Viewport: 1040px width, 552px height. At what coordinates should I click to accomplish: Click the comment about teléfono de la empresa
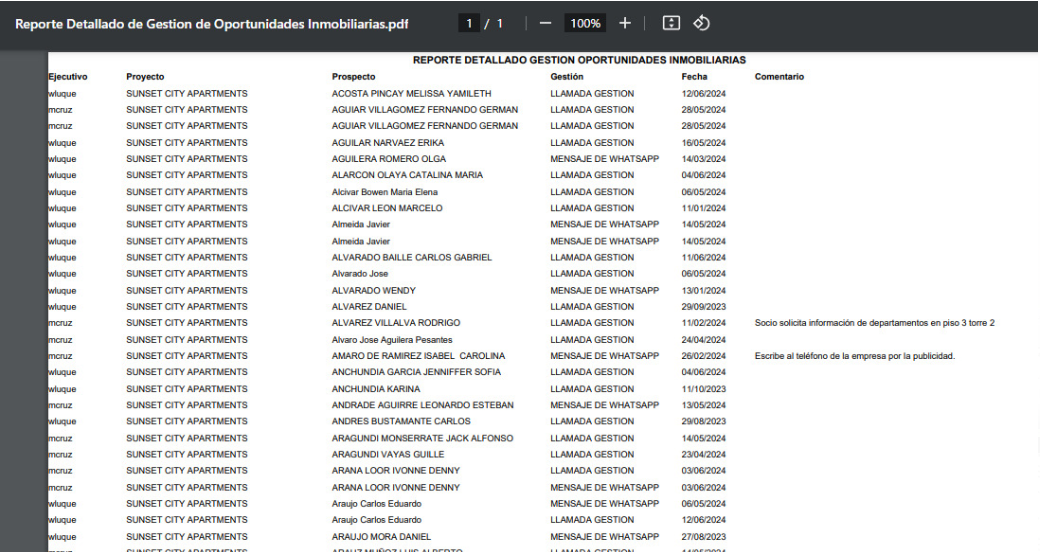click(854, 356)
